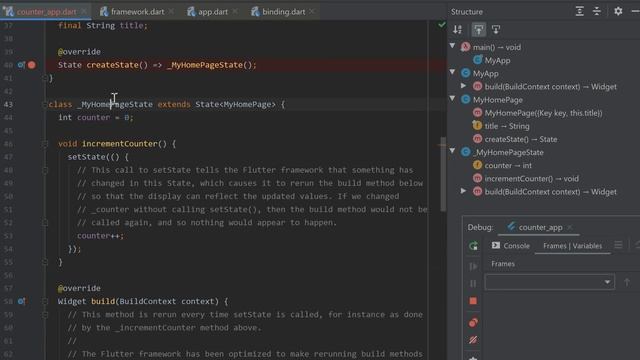The image size is (640, 360).
Task: Select counter → int field
Action: tap(508, 165)
